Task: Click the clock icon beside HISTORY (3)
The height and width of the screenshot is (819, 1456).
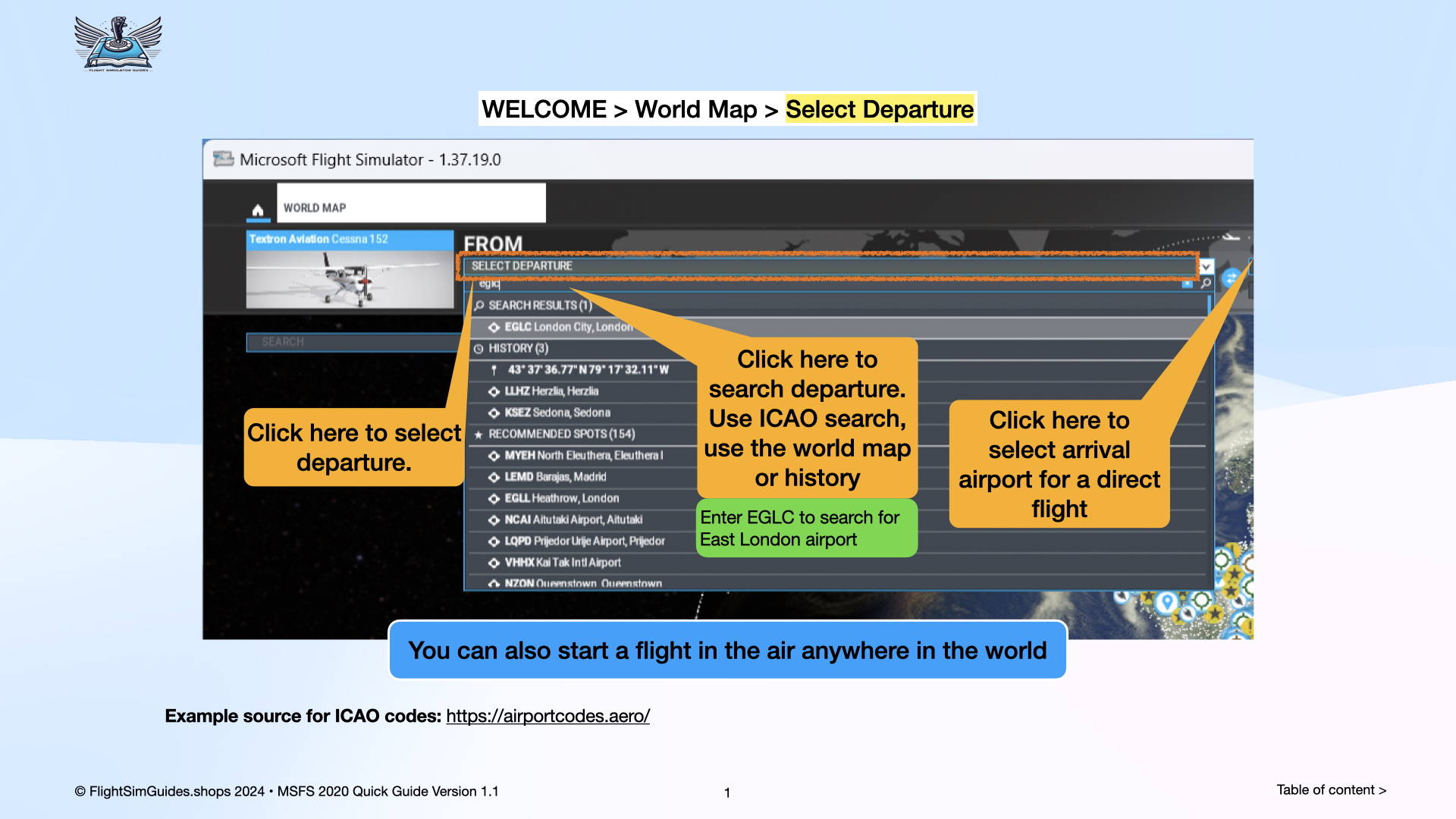Action: point(478,348)
